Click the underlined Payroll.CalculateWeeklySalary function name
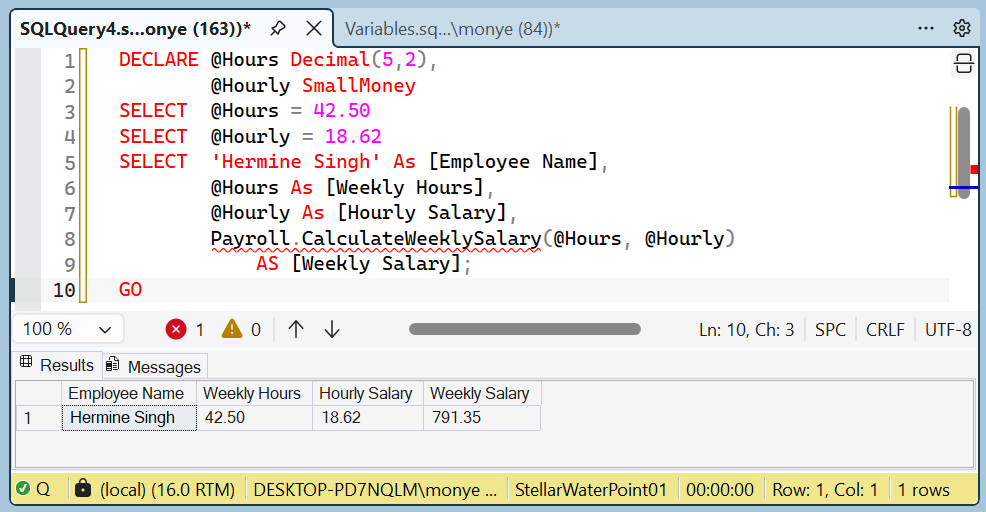 click(375, 239)
